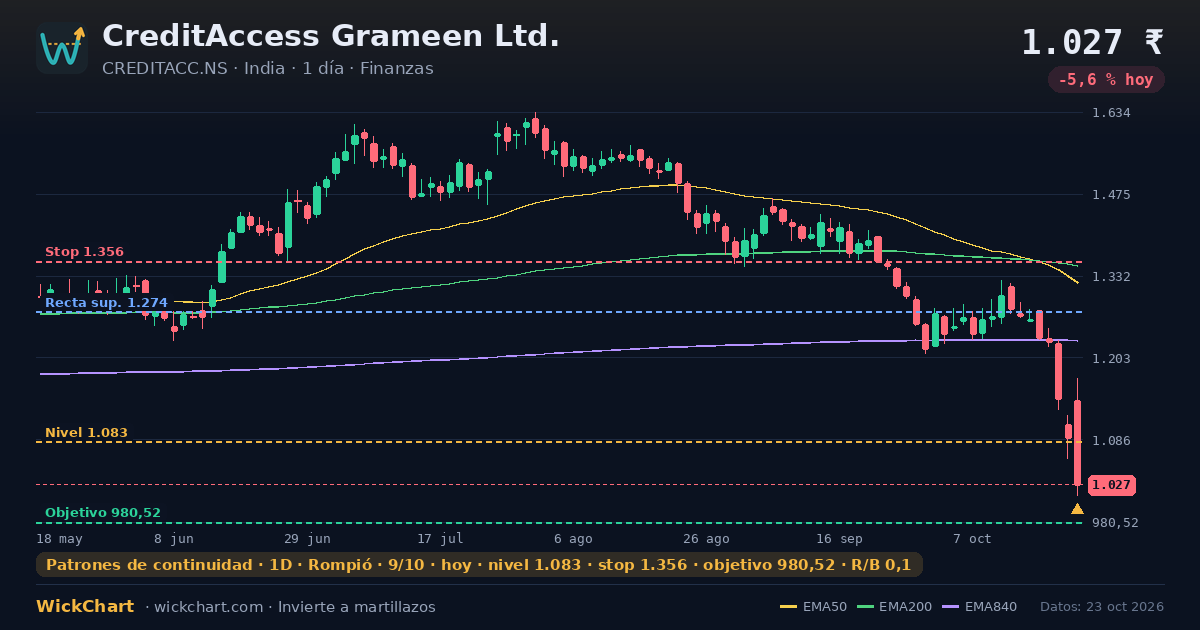The height and width of the screenshot is (630, 1200).
Task: Click the Nivel 1.083 line label
Action: point(86,433)
